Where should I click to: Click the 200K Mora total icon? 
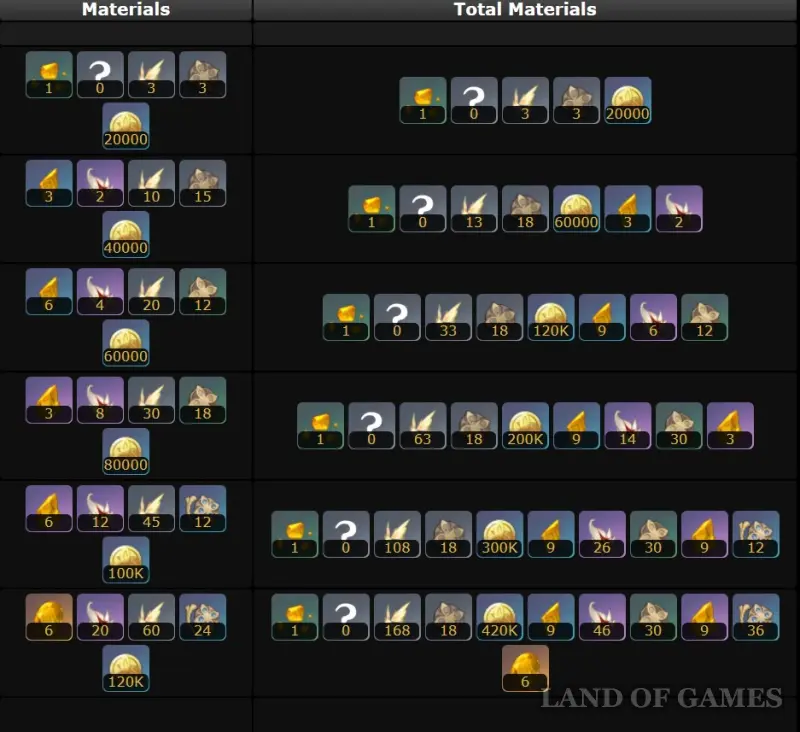[x=525, y=426]
